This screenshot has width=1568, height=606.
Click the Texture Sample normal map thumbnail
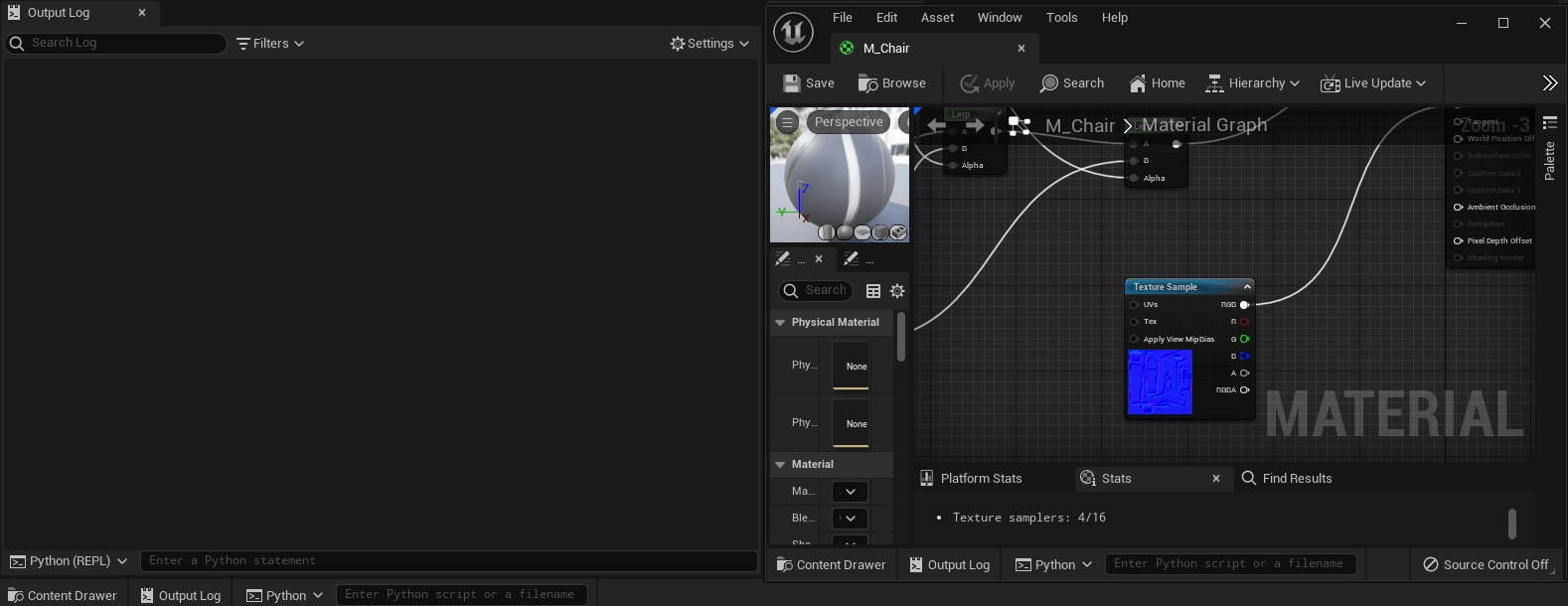1160,381
